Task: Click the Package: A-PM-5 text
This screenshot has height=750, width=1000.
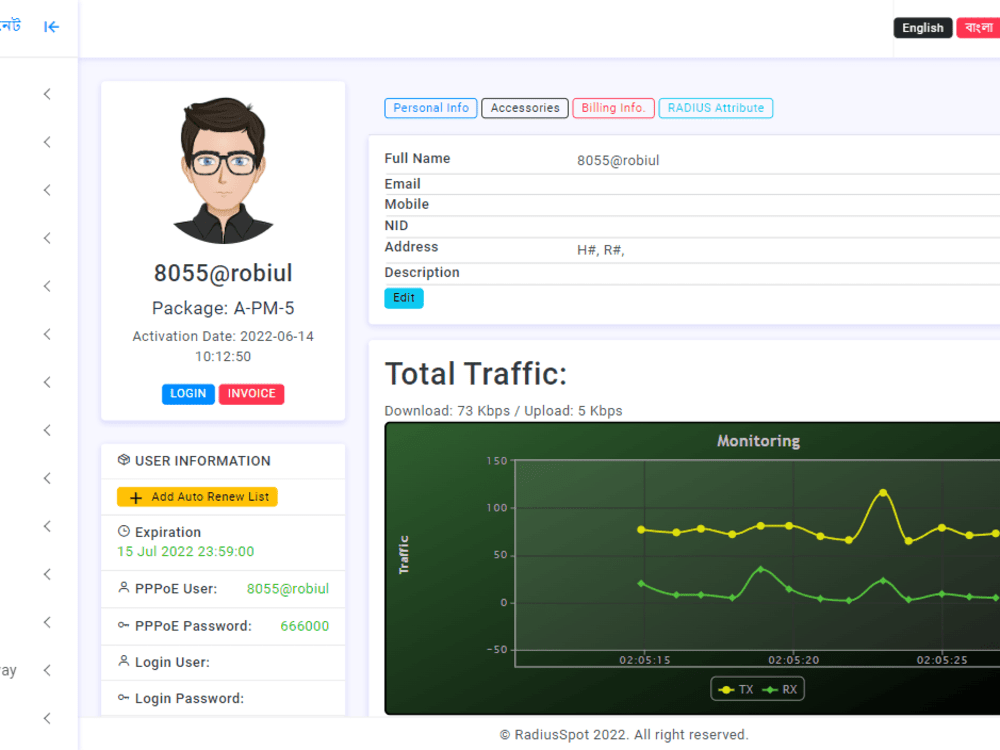Action: pos(223,309)
